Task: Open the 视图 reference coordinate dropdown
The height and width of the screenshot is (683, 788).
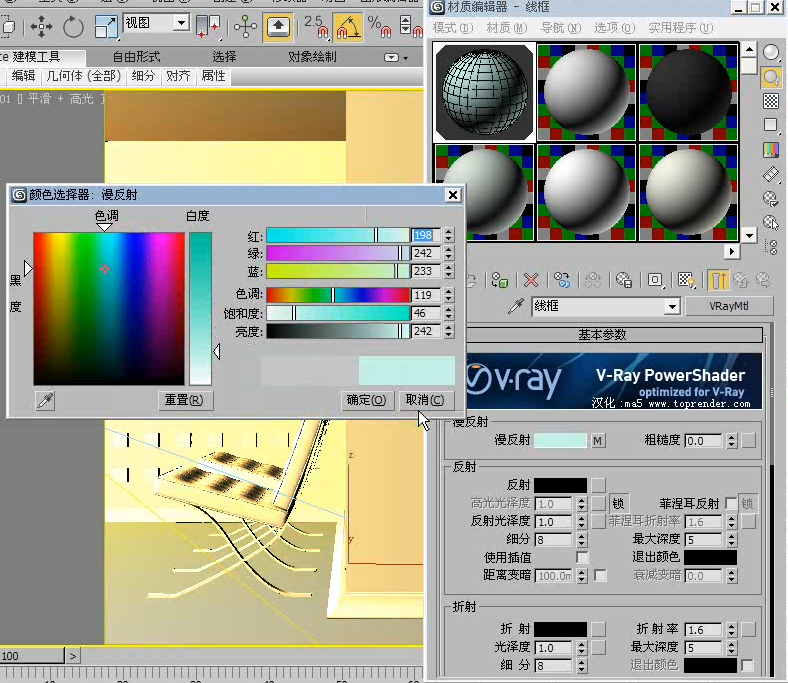Action: (181, 23)
